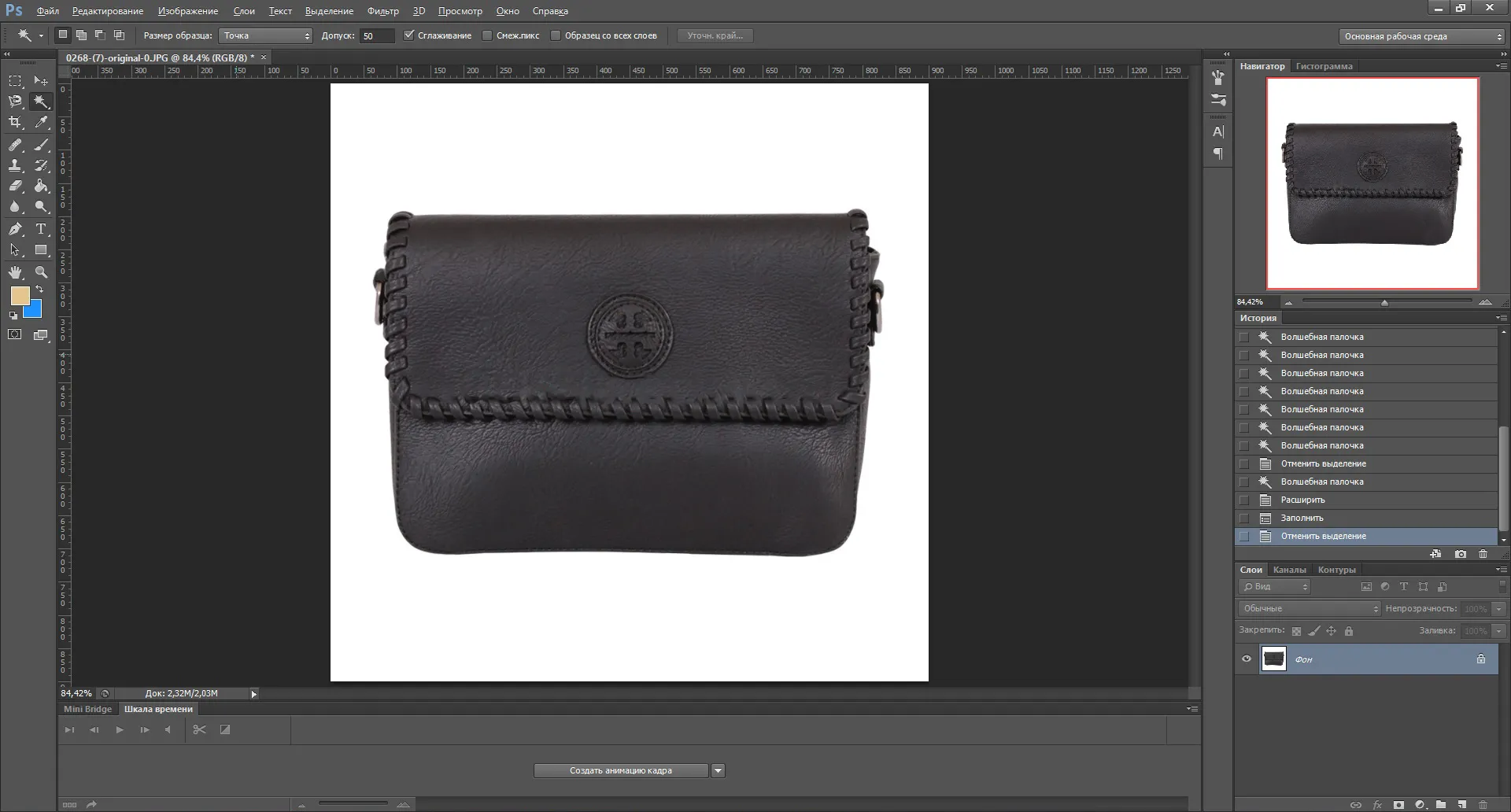Toggle Quick Mask mode
Screen dimensions: 1511x812
point(15,334)
